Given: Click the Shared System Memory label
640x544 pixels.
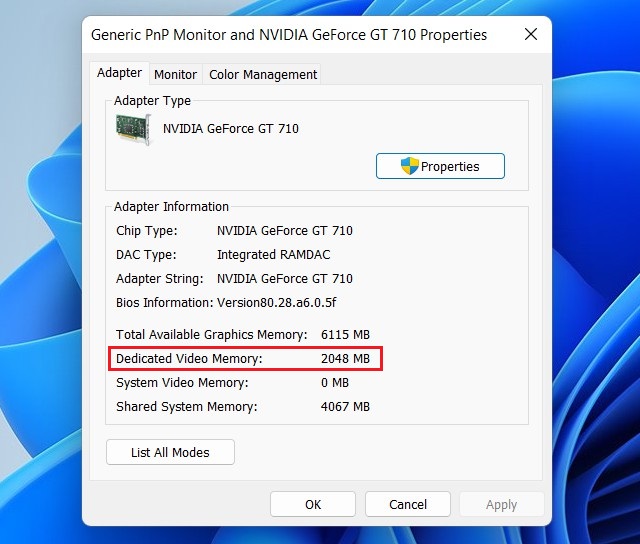Looking at the screenshot, I should [x=187, y=407].
